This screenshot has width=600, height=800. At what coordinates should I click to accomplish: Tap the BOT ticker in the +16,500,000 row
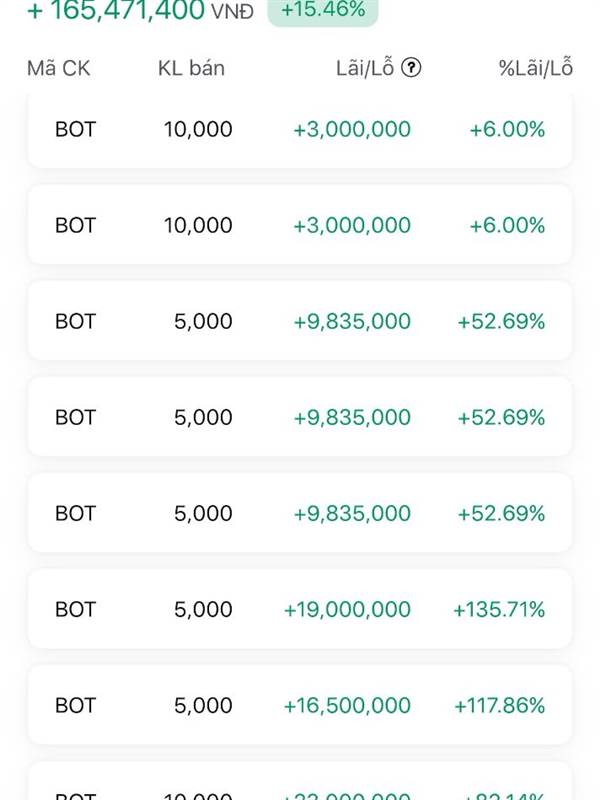76,705
